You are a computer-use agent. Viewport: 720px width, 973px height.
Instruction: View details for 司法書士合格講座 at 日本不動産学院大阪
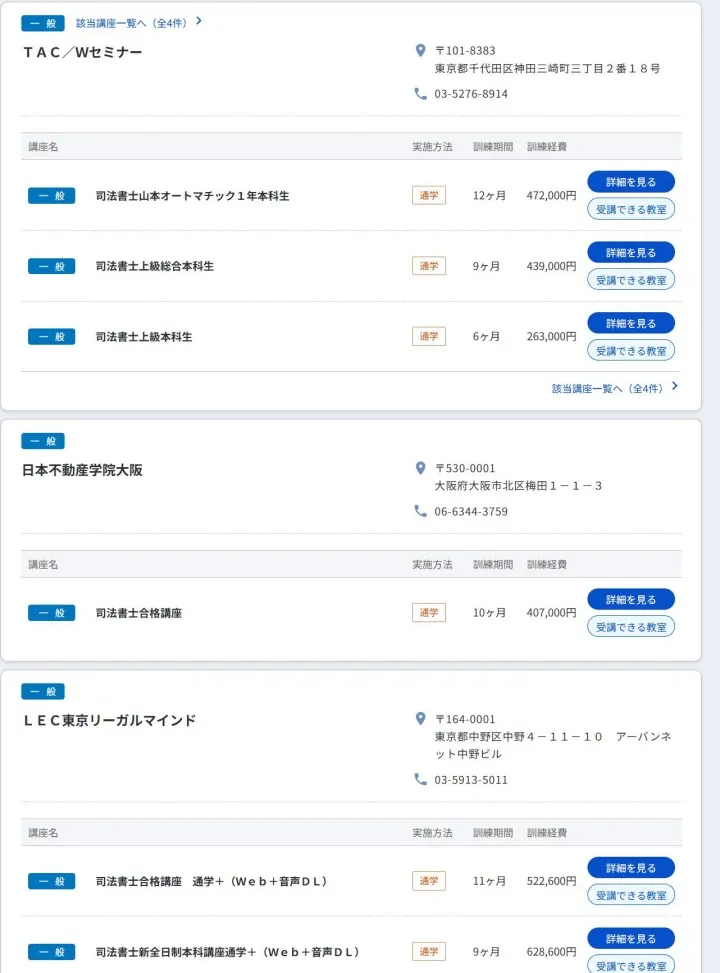631,599
